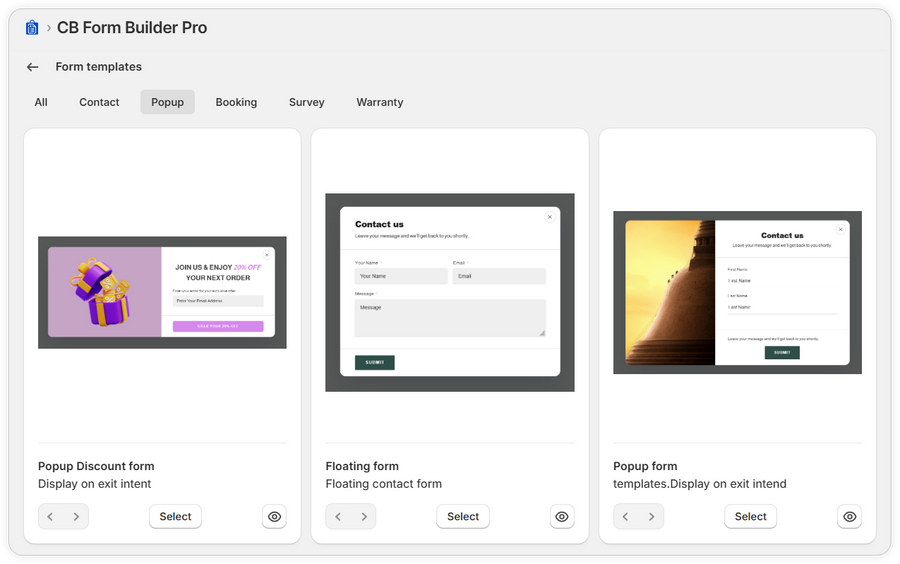900x564 pixels.
Task: Preview Popup Discount form with eye icon
Action: pos(274,516)
